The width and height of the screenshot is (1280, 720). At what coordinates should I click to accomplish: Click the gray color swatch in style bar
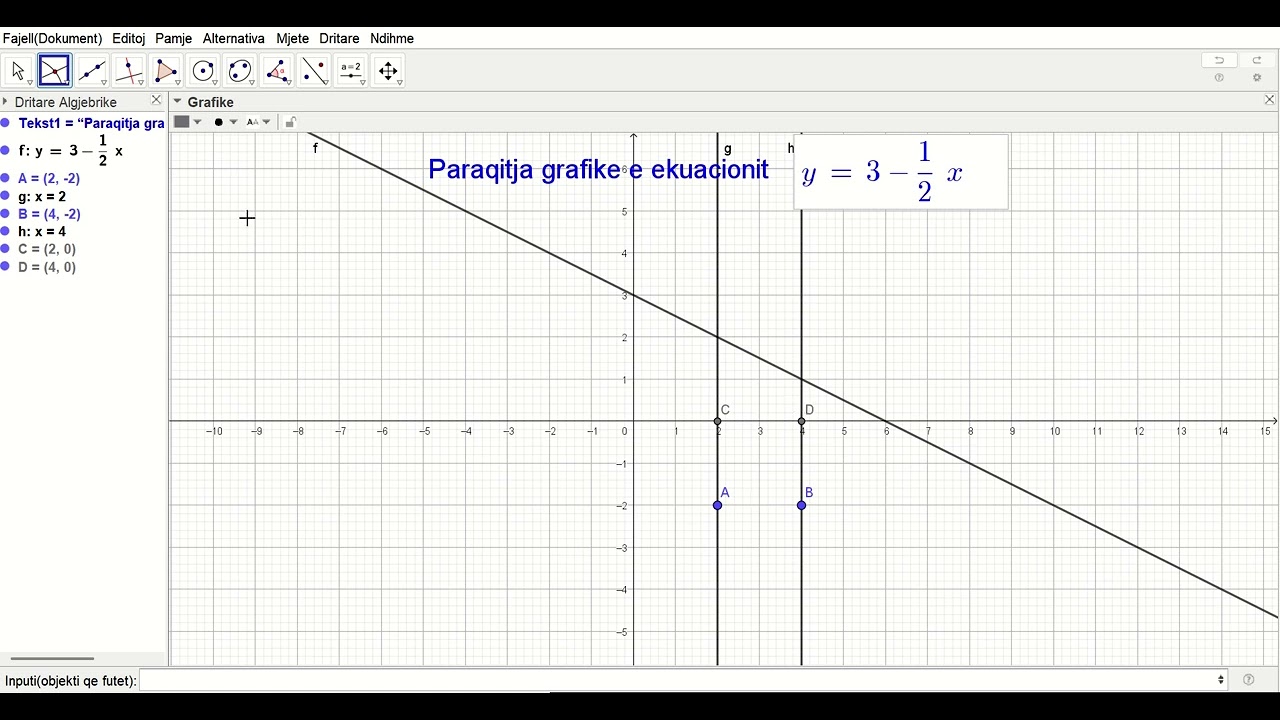[181, 122]
